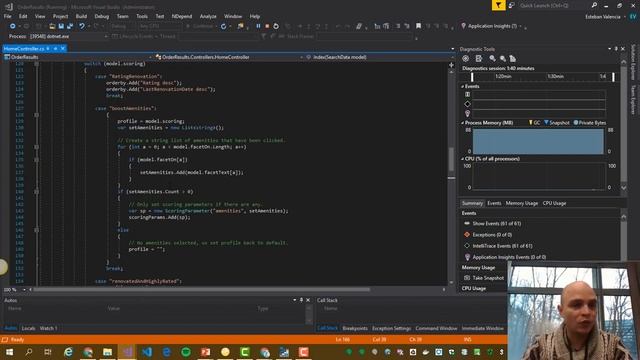The image size is (640, 360).
Task: Click the Send Feedback icon beside Quick Launch
Action: pos(511,5)
